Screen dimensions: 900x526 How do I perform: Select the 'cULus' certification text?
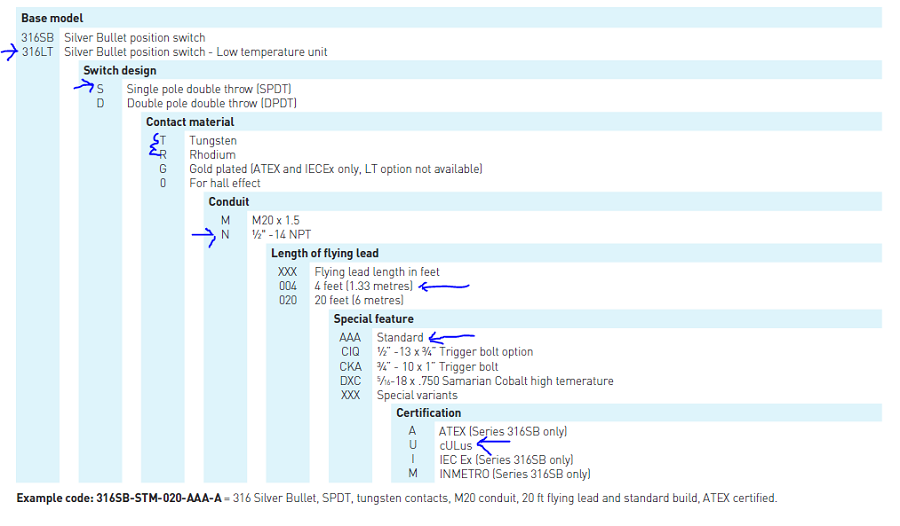pyautogui.click(x=456, y=446)
